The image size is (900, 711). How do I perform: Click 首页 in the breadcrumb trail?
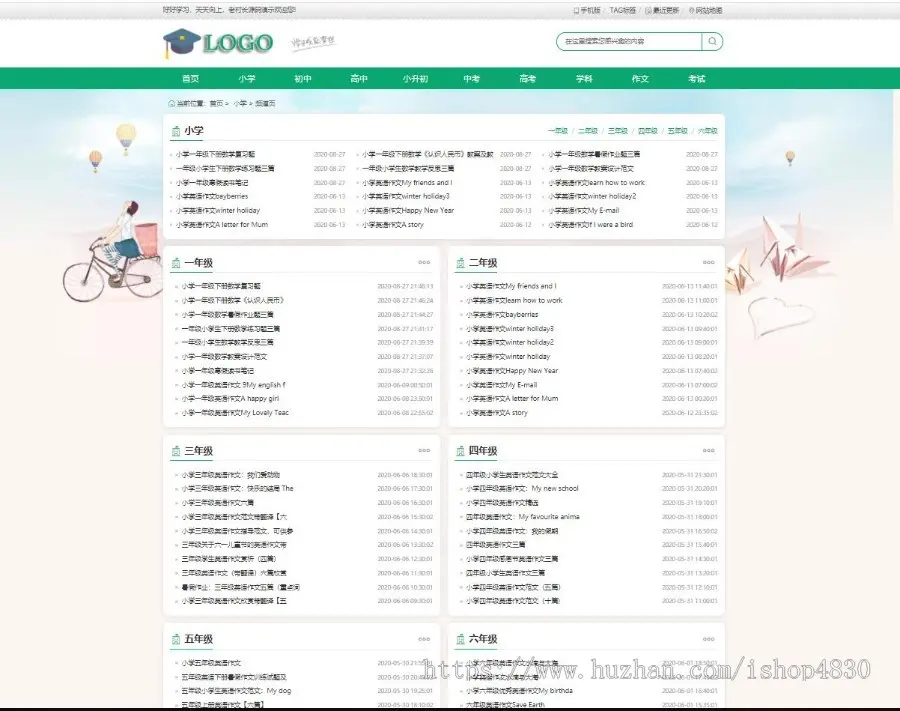(x=219, y=102)
